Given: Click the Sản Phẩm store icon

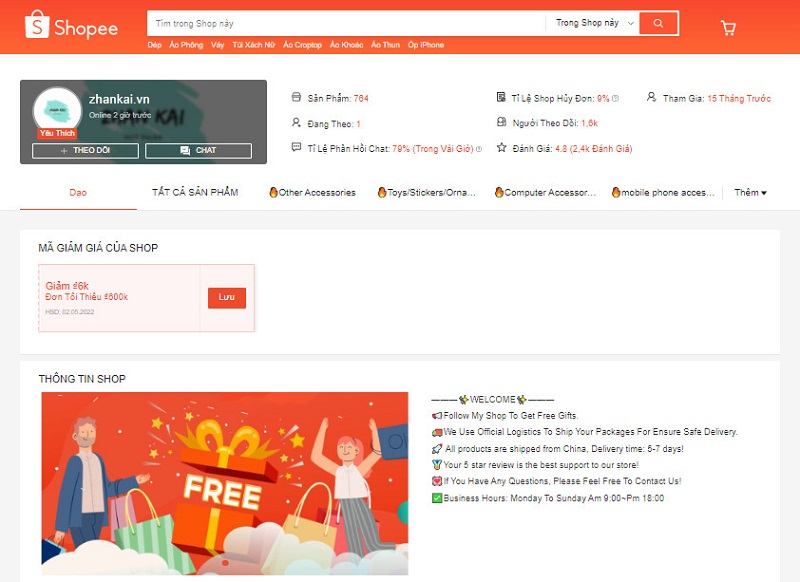Looking at the screenshot, I should coord(296,98).
